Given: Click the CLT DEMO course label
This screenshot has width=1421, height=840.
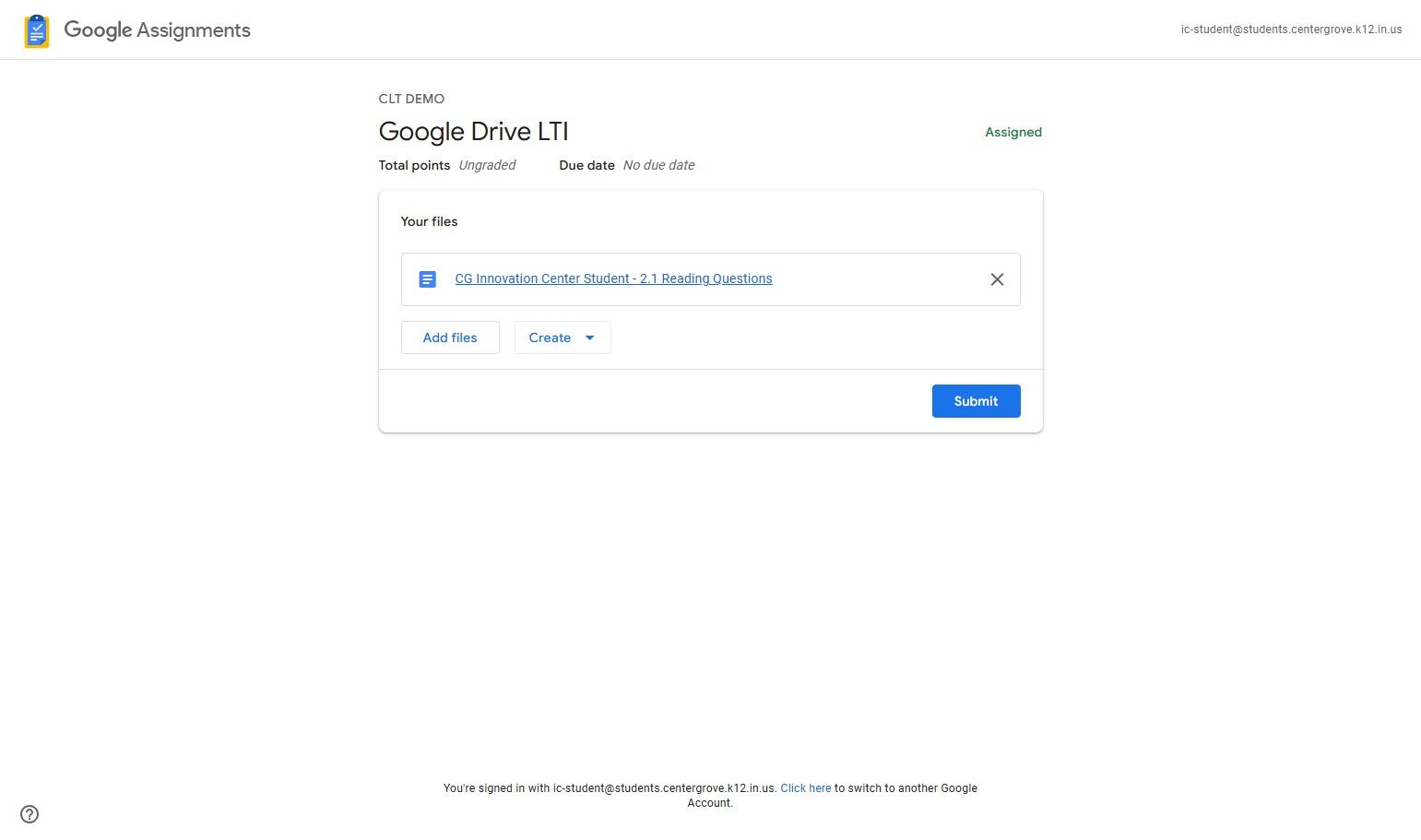Looking at the screenshot, I should click(411, 99).
